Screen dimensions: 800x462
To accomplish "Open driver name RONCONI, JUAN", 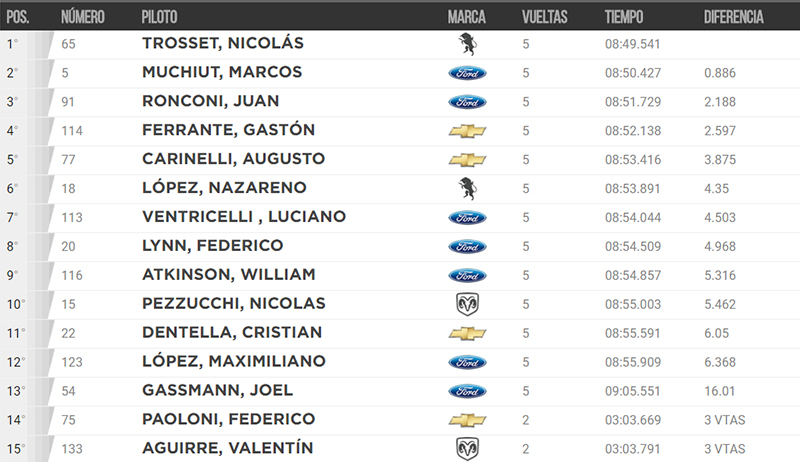I will coord(210,101).
